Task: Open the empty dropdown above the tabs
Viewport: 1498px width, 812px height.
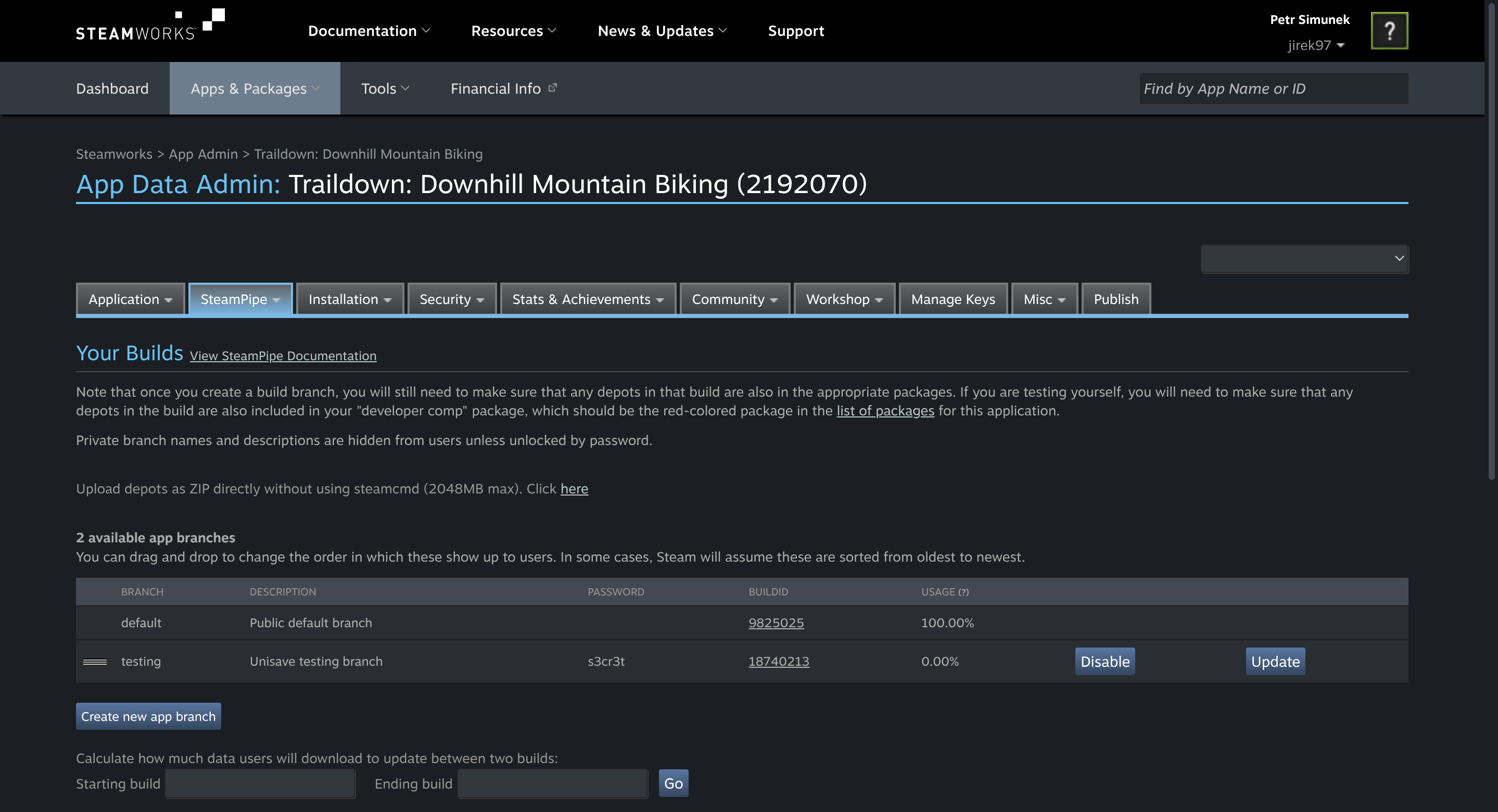Action: point(1304,258)
